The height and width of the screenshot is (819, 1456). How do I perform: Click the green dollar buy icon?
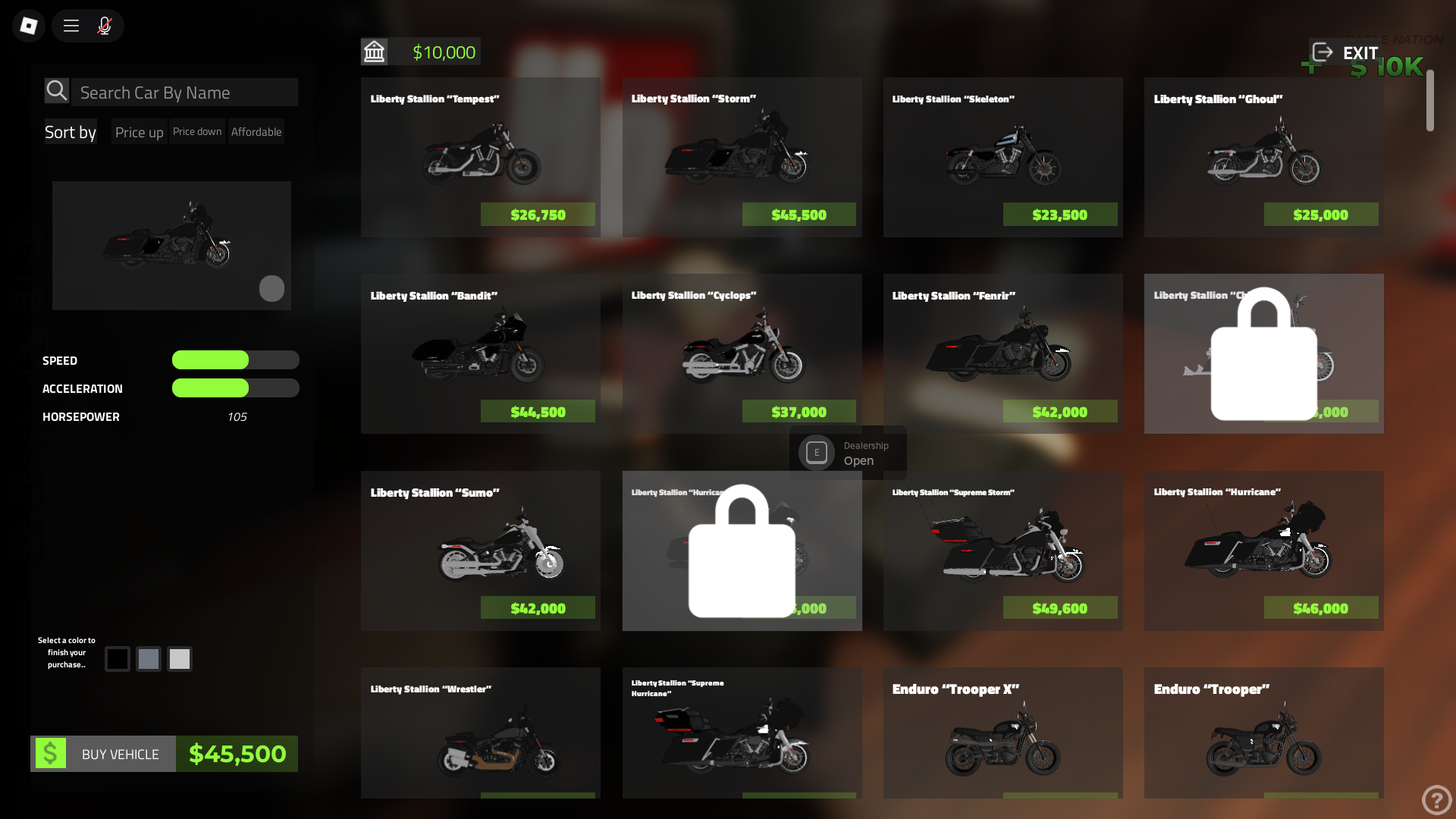tap(50, 754)
